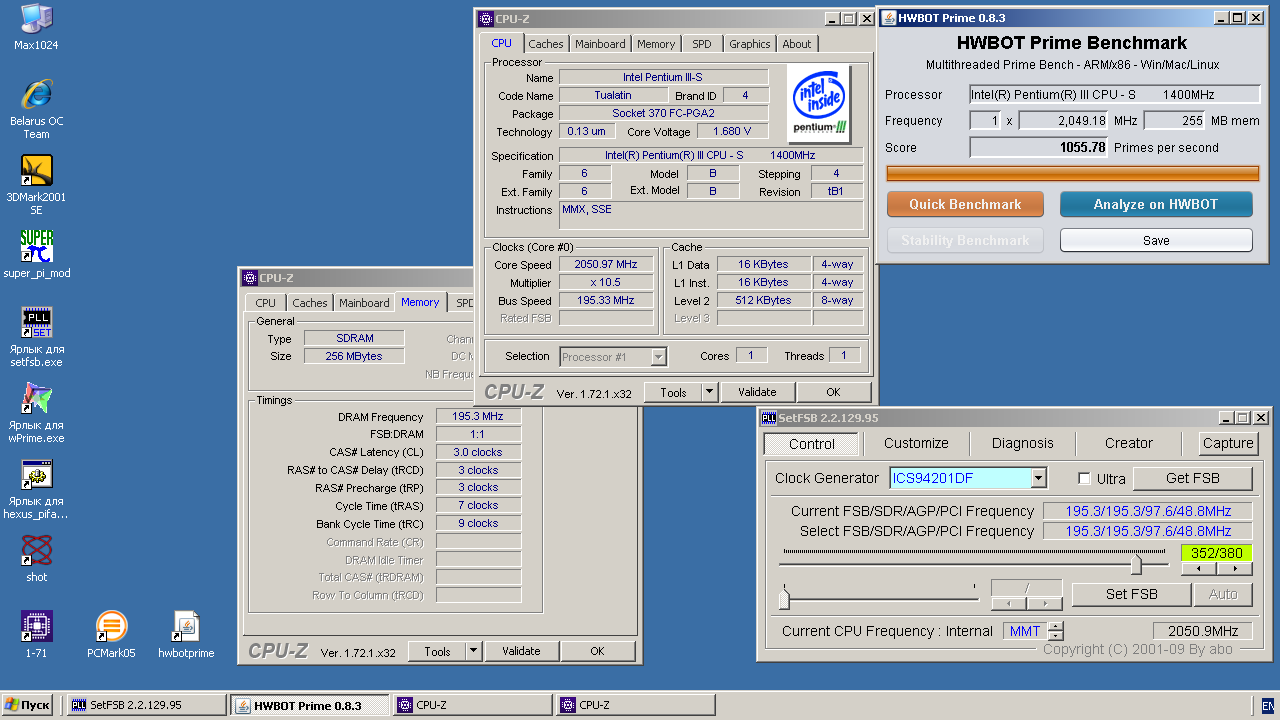
Task: Click right arrow under 352/380 value
Action: (1235, 568)
